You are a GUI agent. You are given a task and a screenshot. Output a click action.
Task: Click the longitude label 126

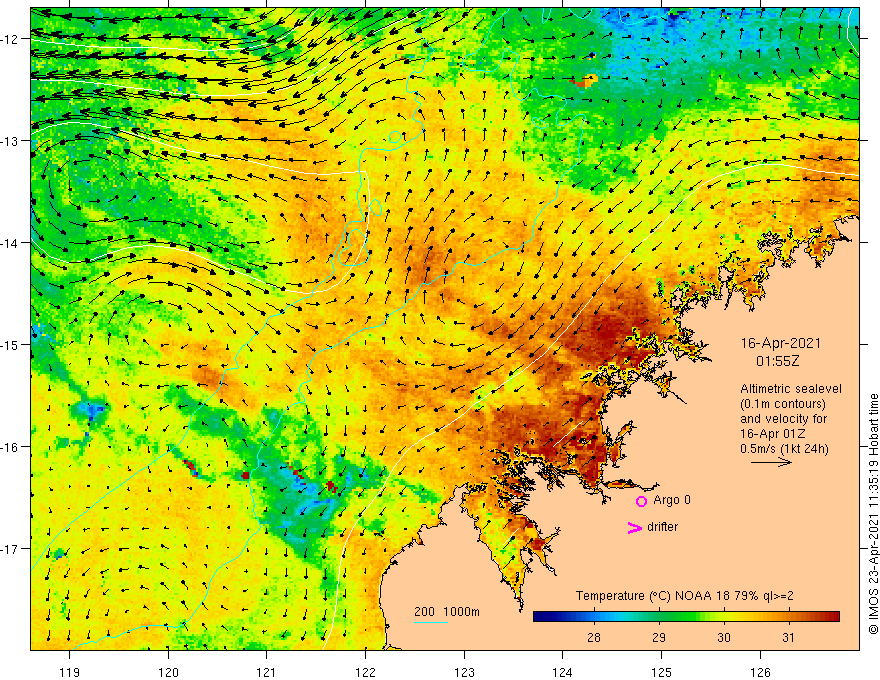tap(760, 672)
